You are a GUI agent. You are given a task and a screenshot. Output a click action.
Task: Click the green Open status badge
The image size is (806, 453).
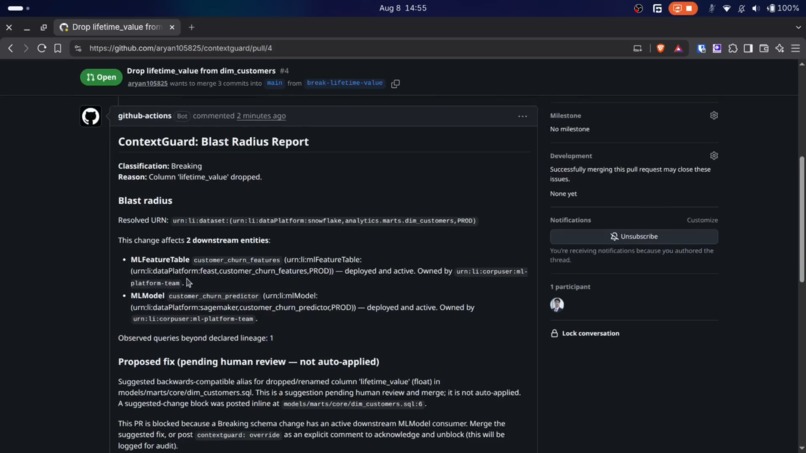pyautogui.click(x=101, y=77)
